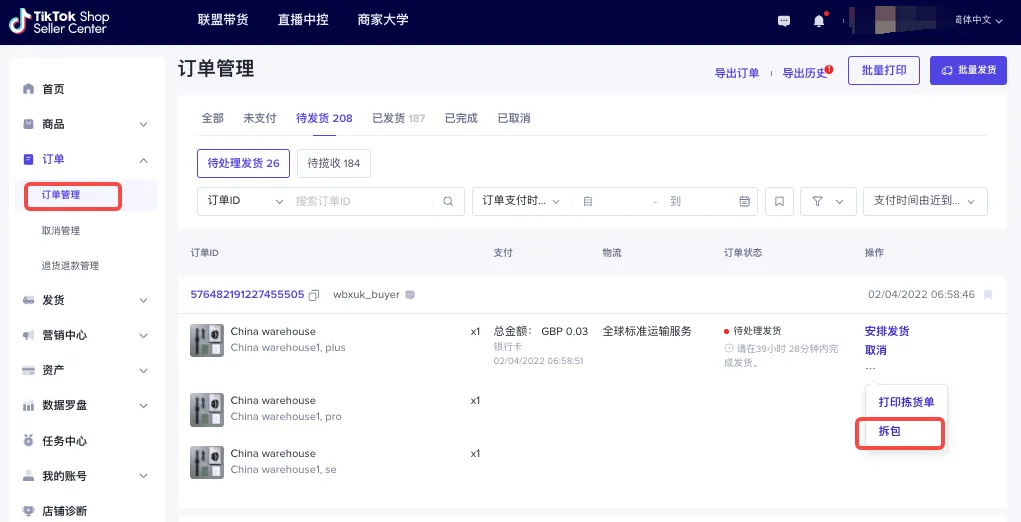Click 安排发货 for the order
Screen dimensions: 1021x522
(x=887, y=331)
